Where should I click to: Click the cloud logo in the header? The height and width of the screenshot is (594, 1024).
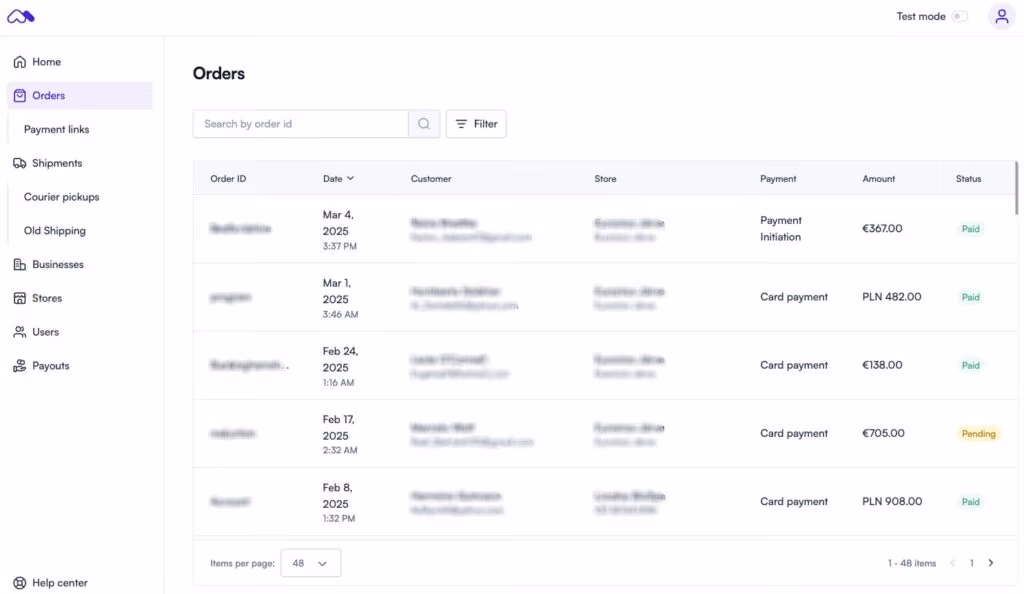21,16
